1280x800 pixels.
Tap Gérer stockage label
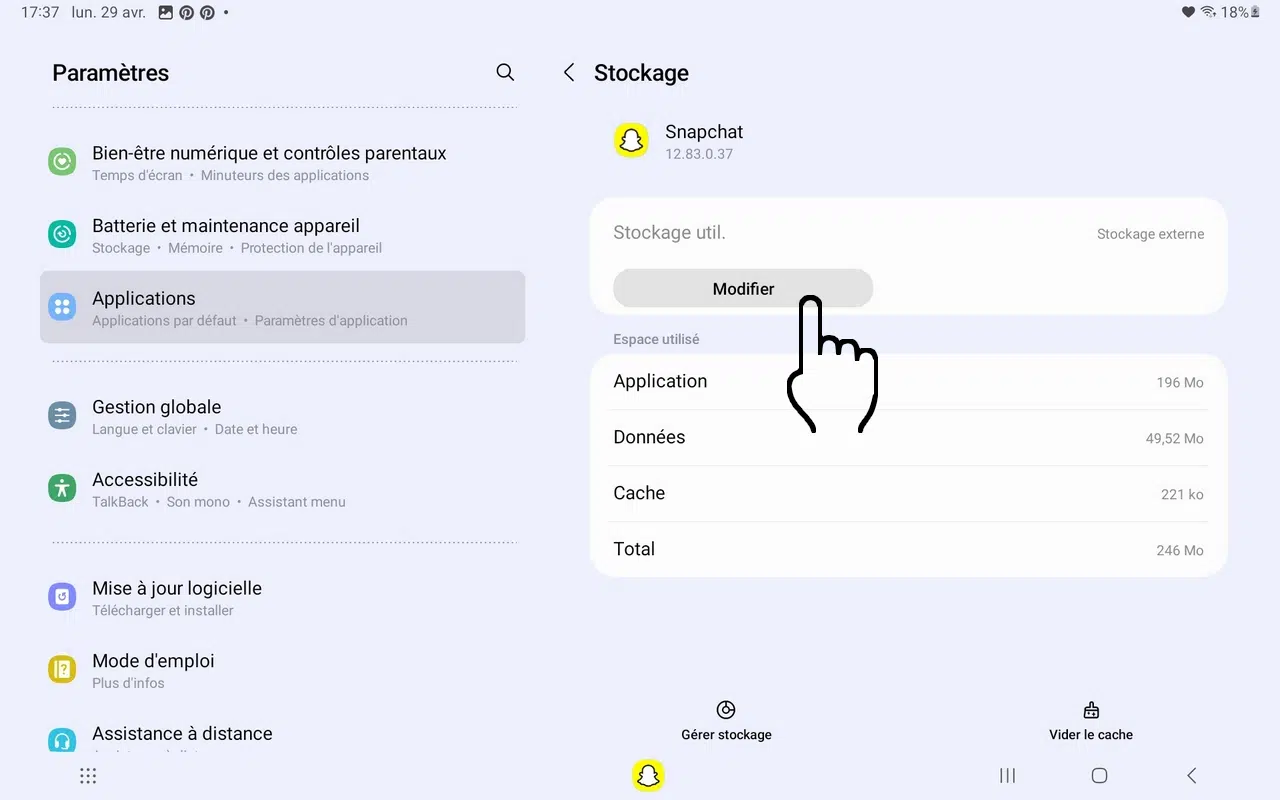tap(726, 734)
